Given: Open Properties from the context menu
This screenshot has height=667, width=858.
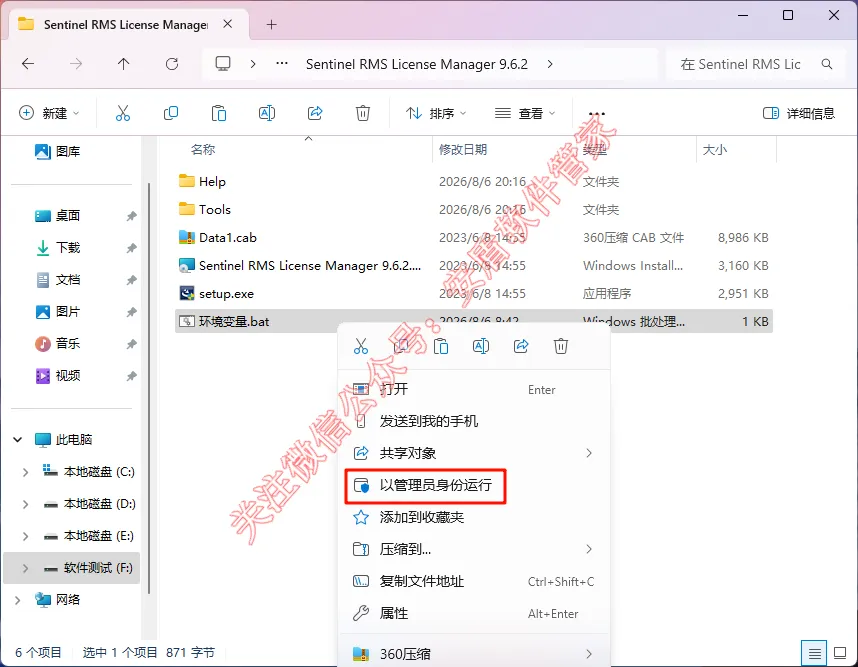Looking at the screenshot, I should click(474, 613).
